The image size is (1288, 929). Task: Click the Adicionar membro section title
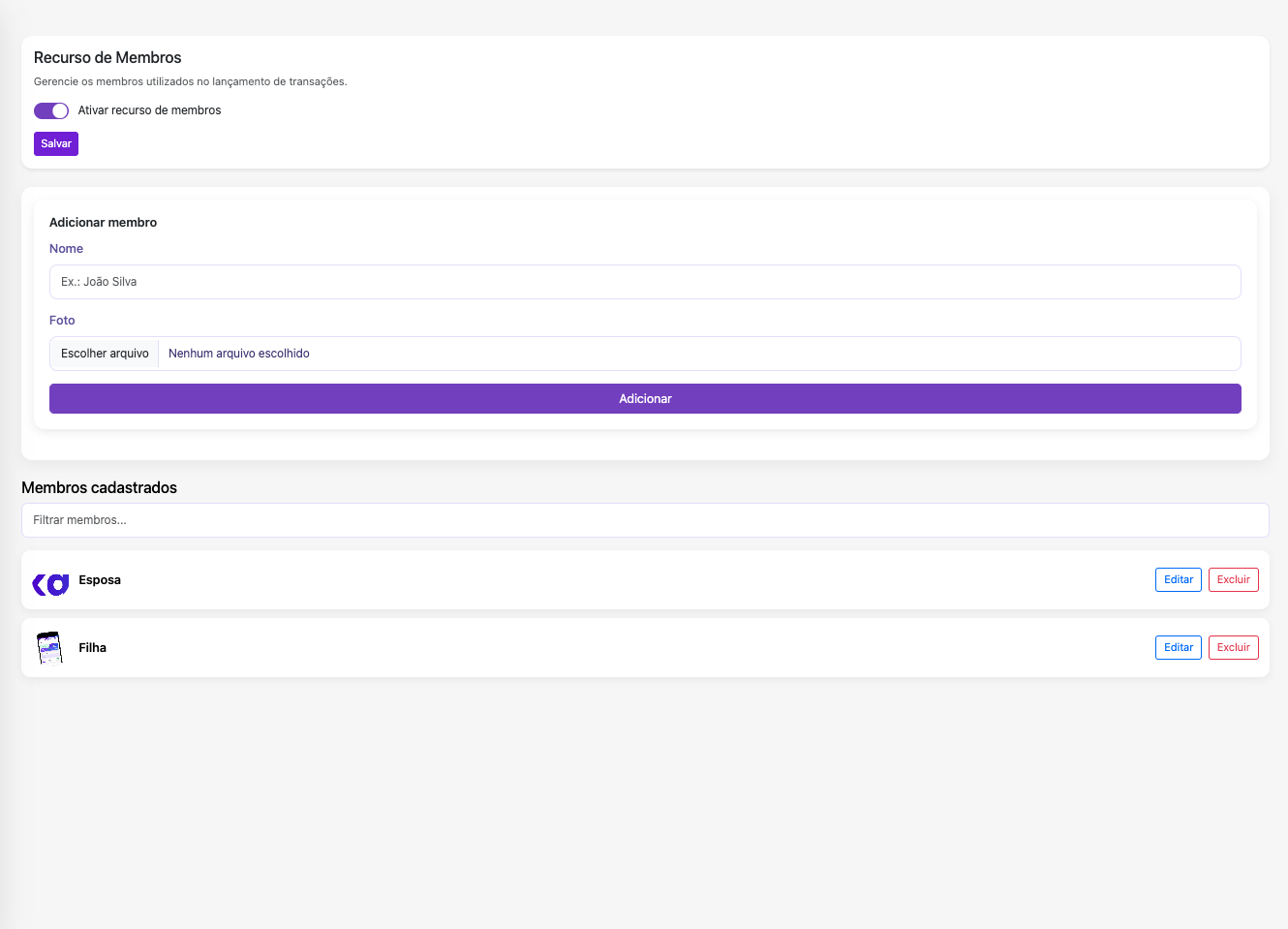coord(103,223)
